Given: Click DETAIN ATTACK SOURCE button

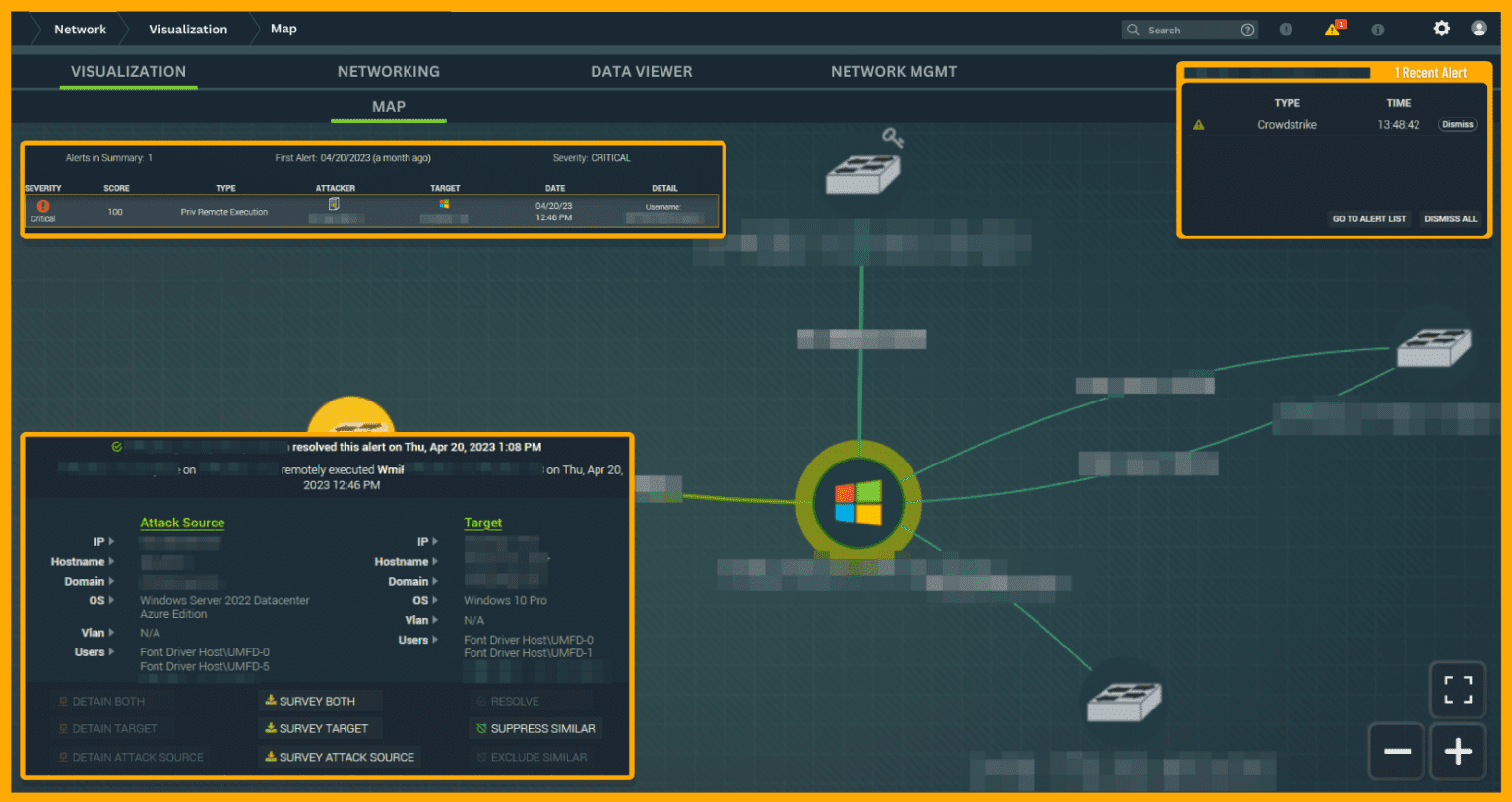Looking at the screenshot, I should pyautogui.click(x=132, y=757).
